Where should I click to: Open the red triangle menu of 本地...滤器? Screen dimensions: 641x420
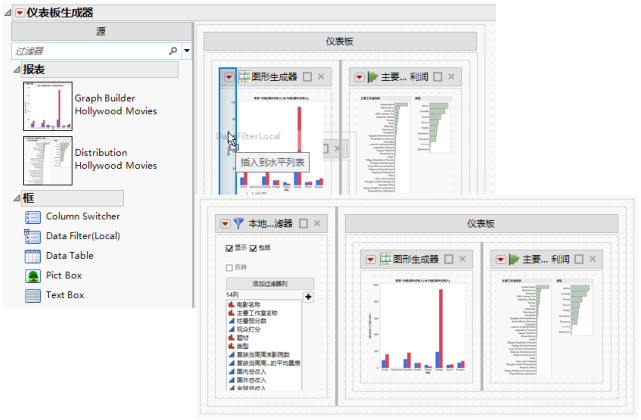(225, 224)
